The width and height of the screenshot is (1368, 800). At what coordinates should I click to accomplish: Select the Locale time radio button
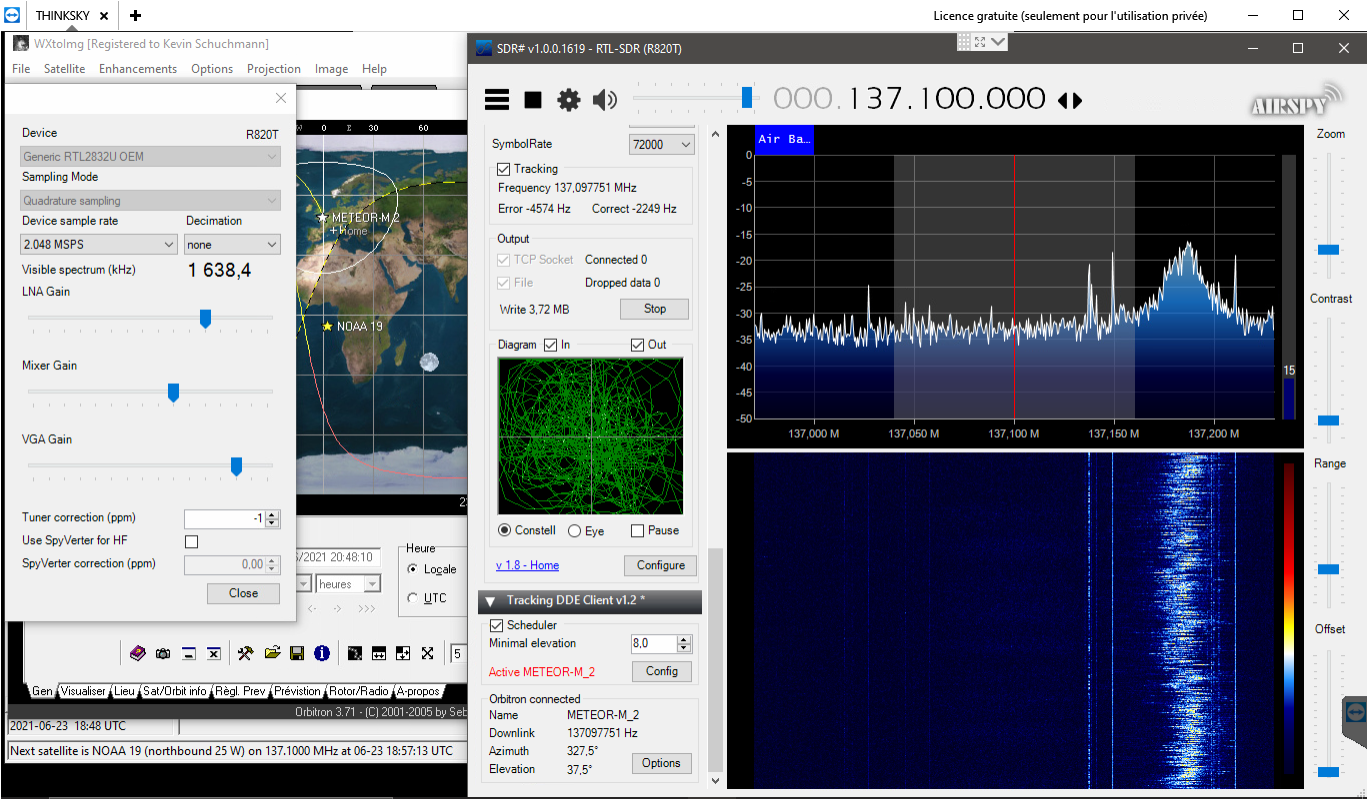coord(413,569)
